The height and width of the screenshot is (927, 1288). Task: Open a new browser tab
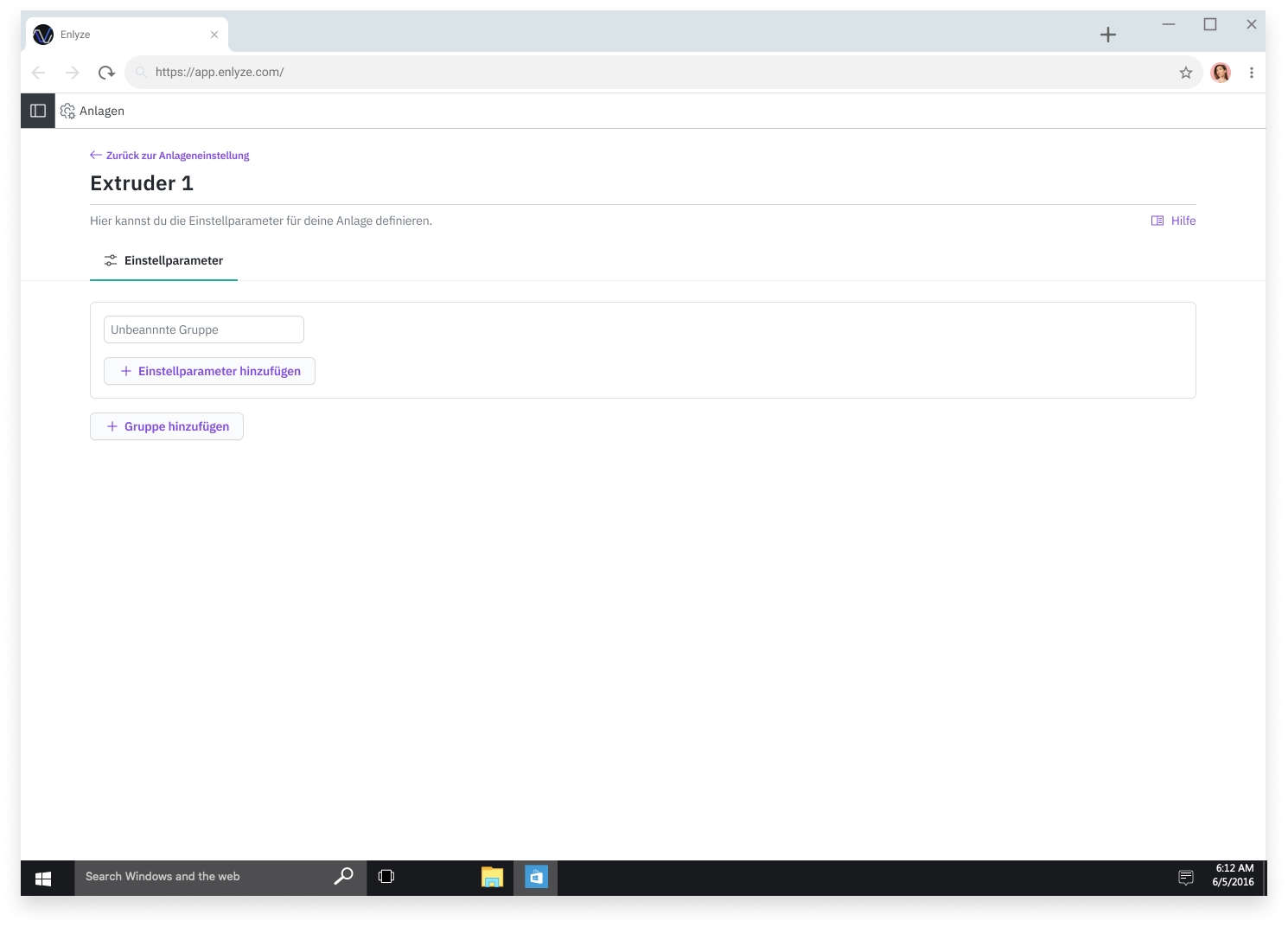[1108, 35]
